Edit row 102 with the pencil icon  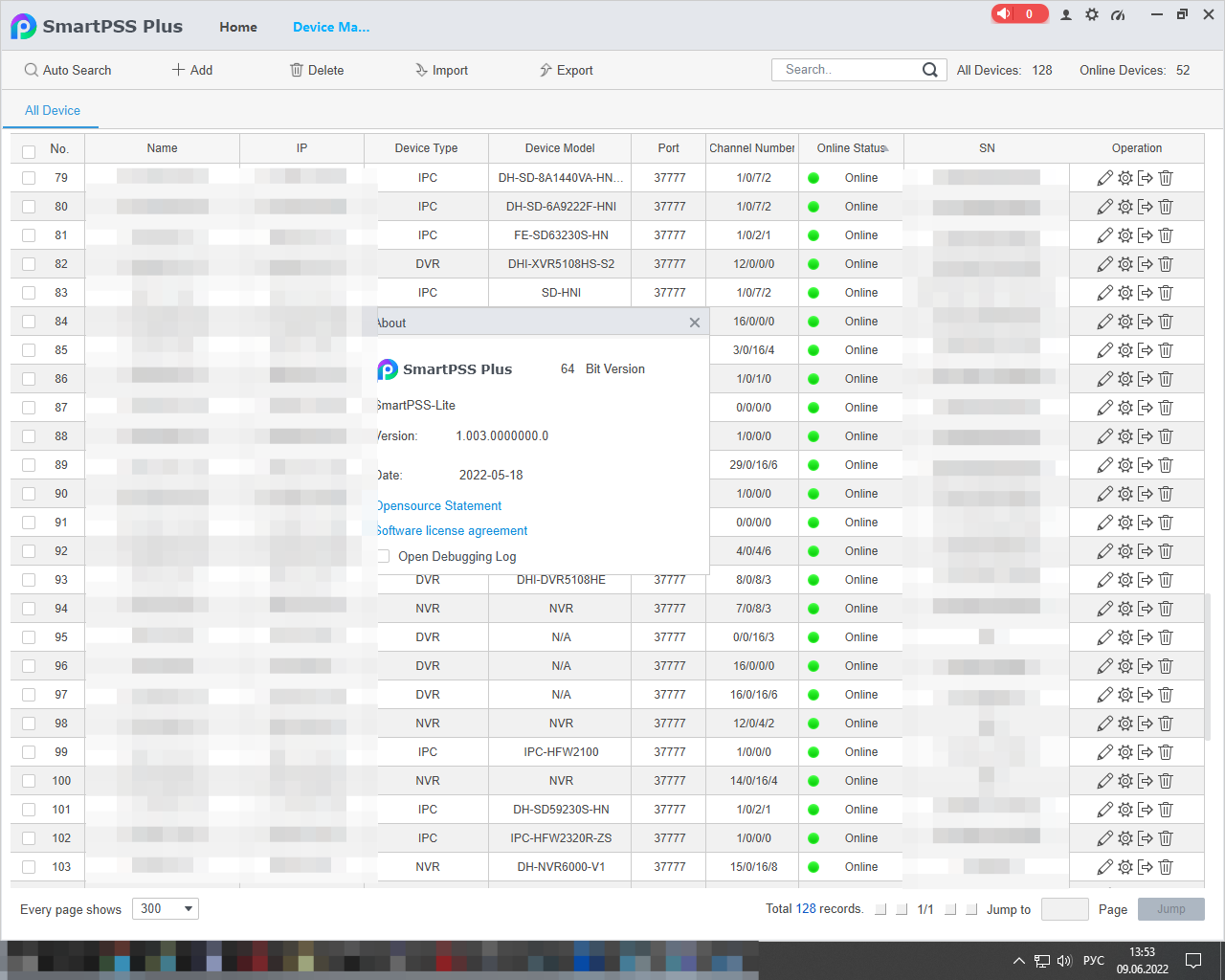point(1104,838)
